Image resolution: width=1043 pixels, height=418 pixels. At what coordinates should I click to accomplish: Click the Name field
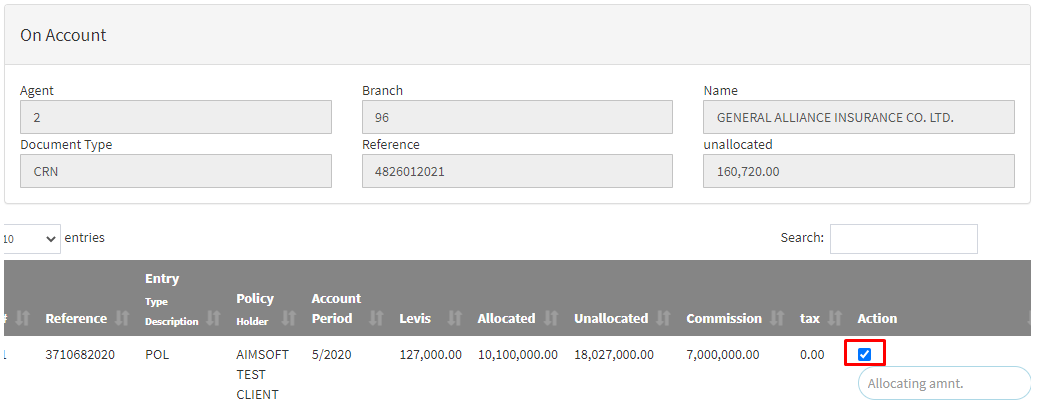click(859, 117)
